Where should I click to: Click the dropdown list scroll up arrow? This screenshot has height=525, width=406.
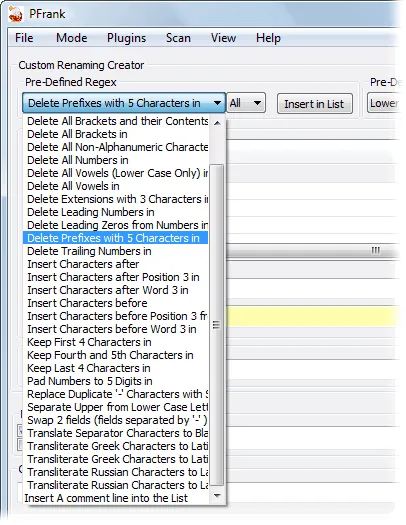217,123
